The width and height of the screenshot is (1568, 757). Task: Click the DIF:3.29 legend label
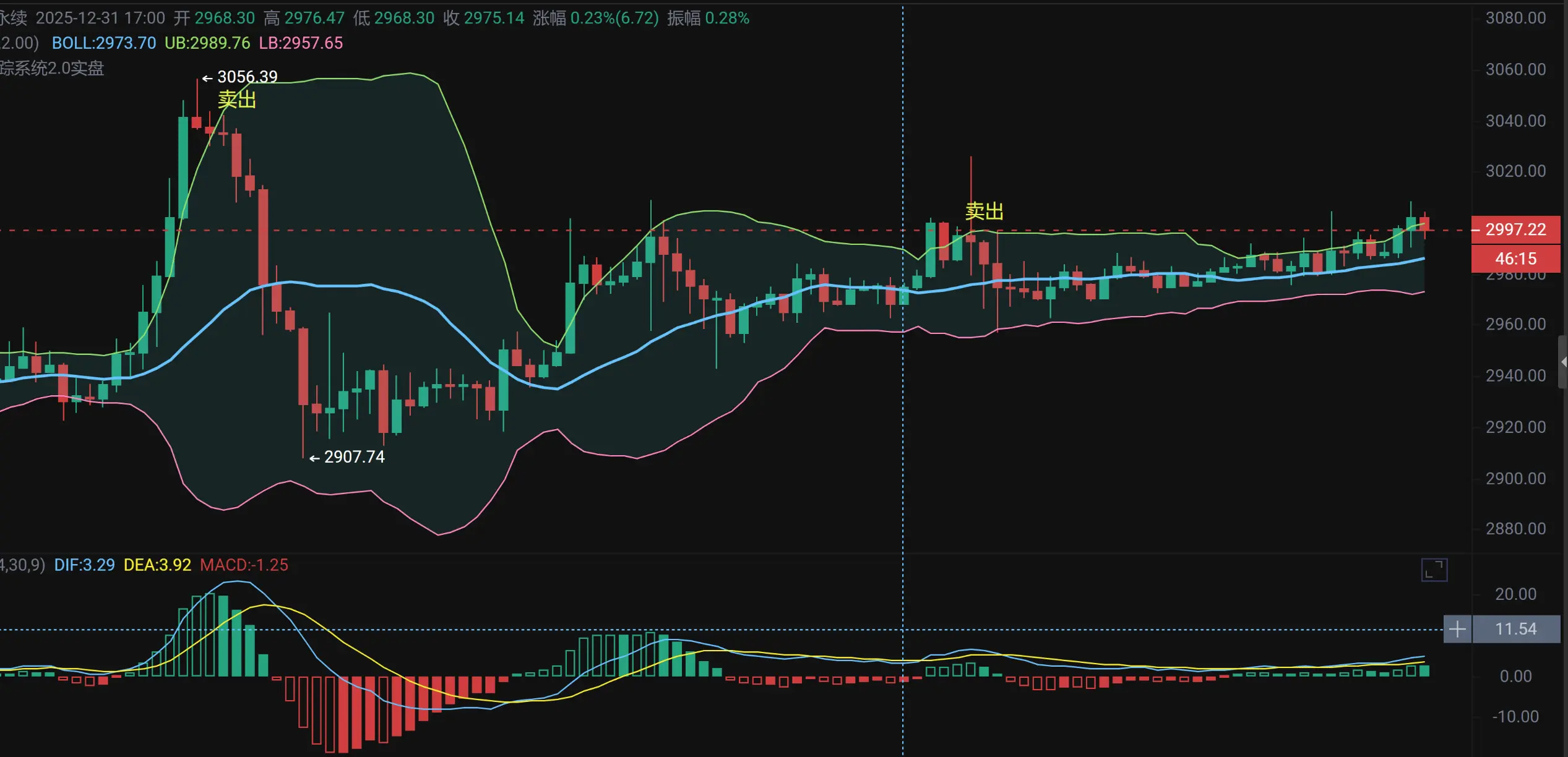(84, 565)
